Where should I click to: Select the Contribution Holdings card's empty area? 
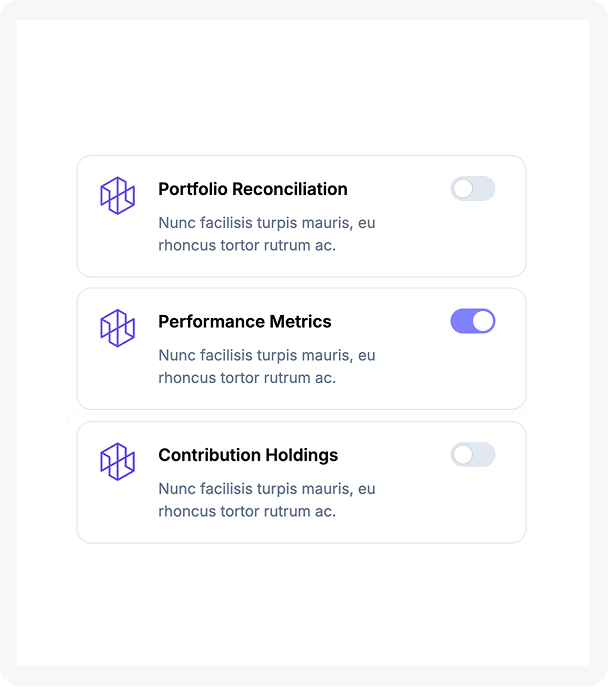click(x=450, y=510)
